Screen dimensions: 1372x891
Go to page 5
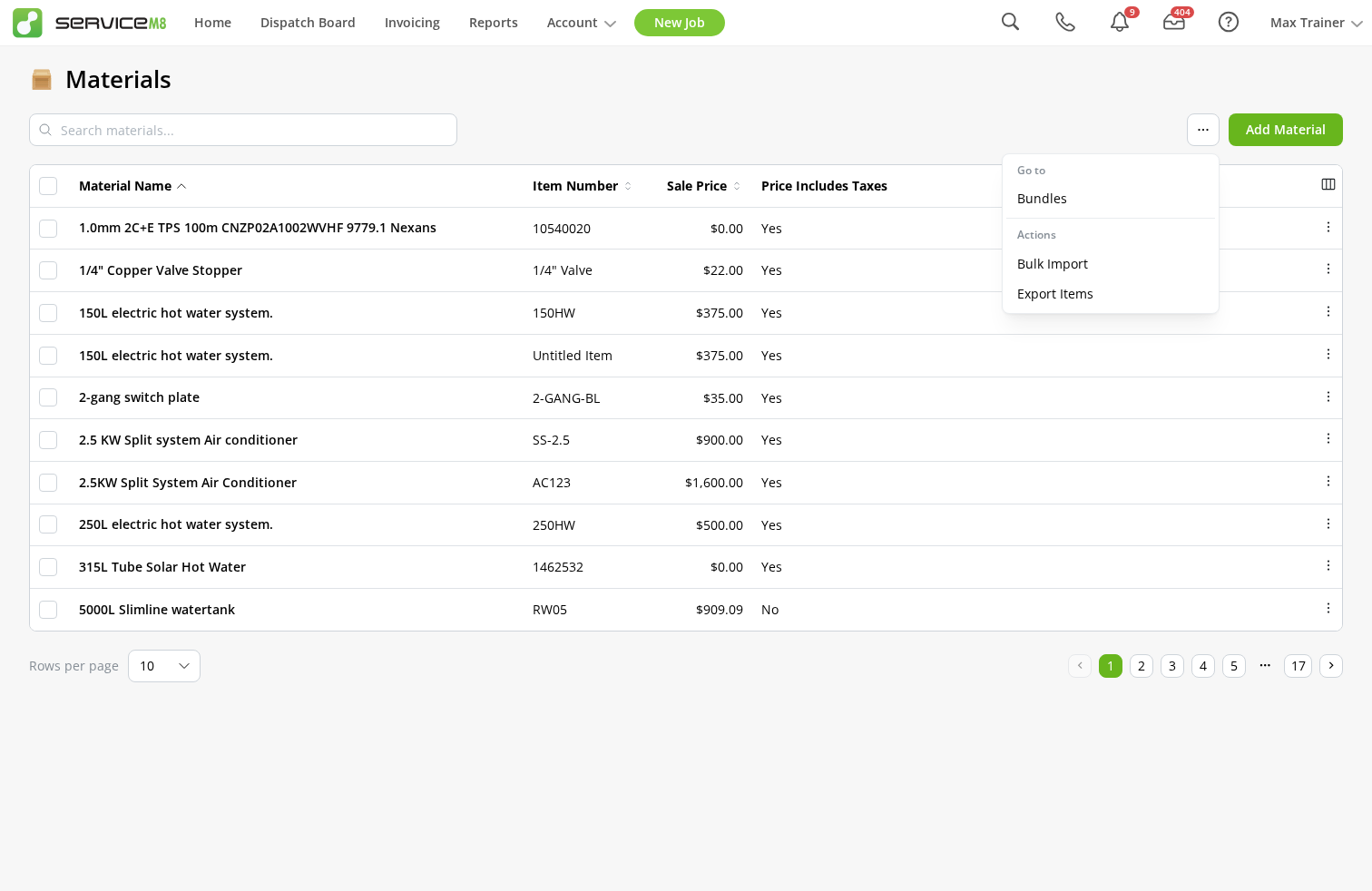(x=1234, y=666)
